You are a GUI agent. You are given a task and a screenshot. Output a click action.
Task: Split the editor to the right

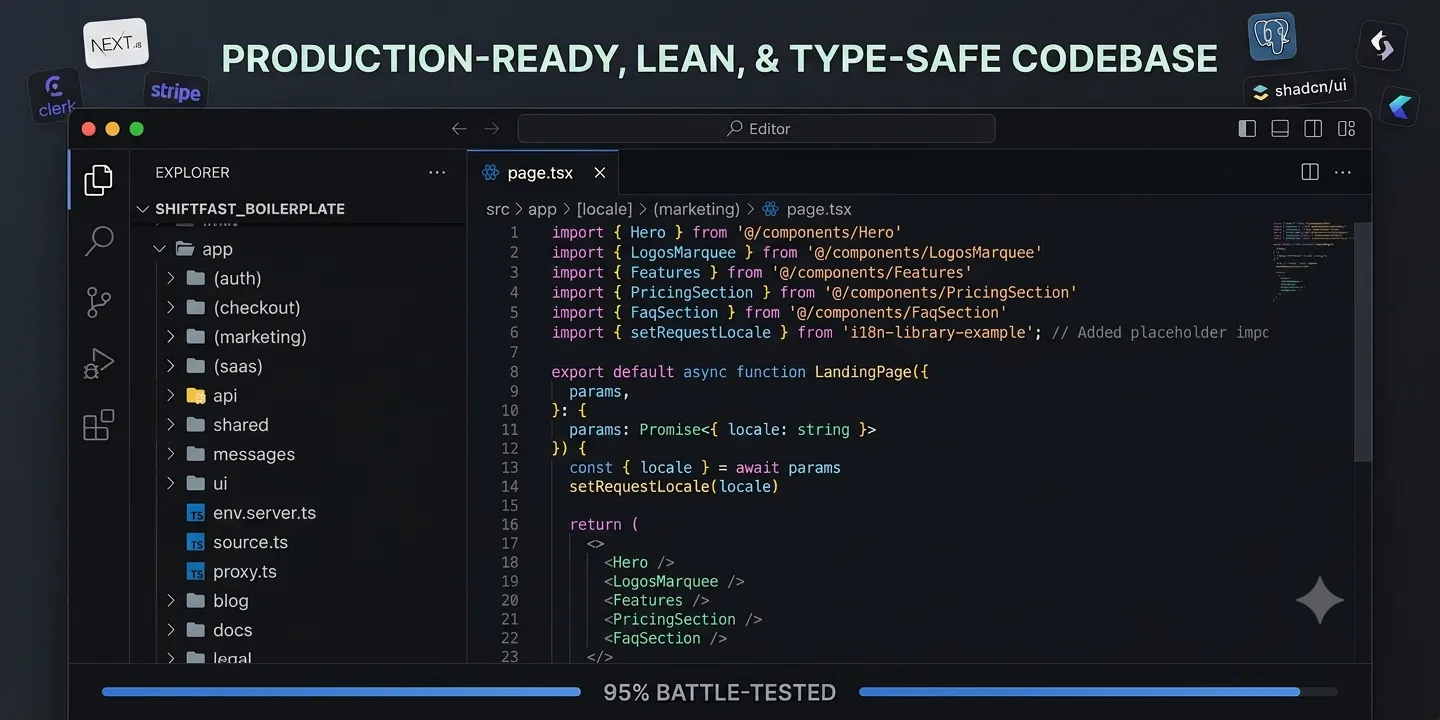pyautogui.click(x=1310, y=172)
